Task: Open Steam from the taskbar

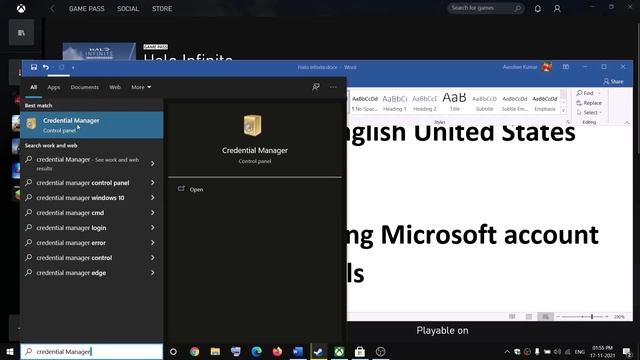Action: 319,351
